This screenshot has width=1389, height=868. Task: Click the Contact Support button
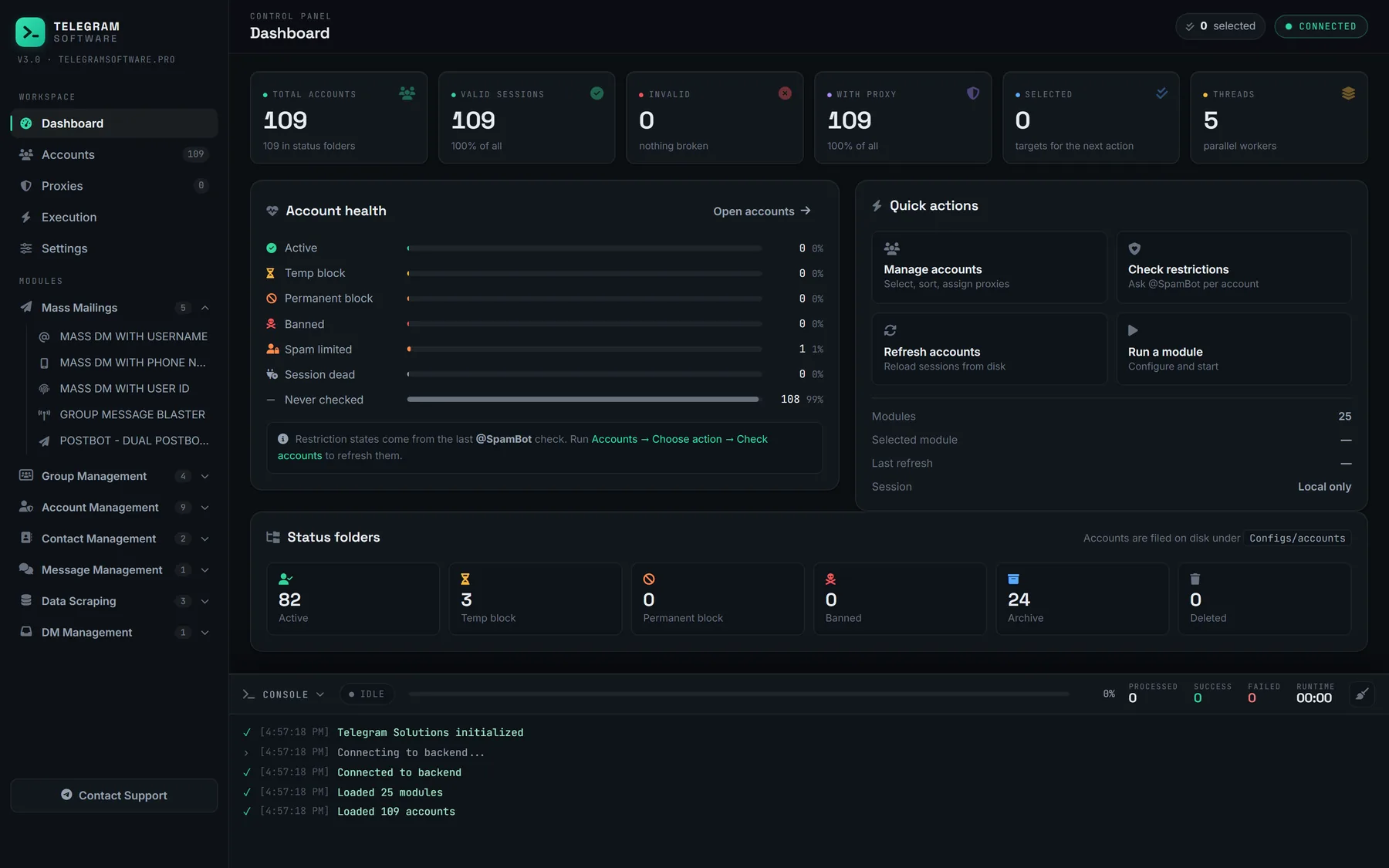[x=114, y=795]
